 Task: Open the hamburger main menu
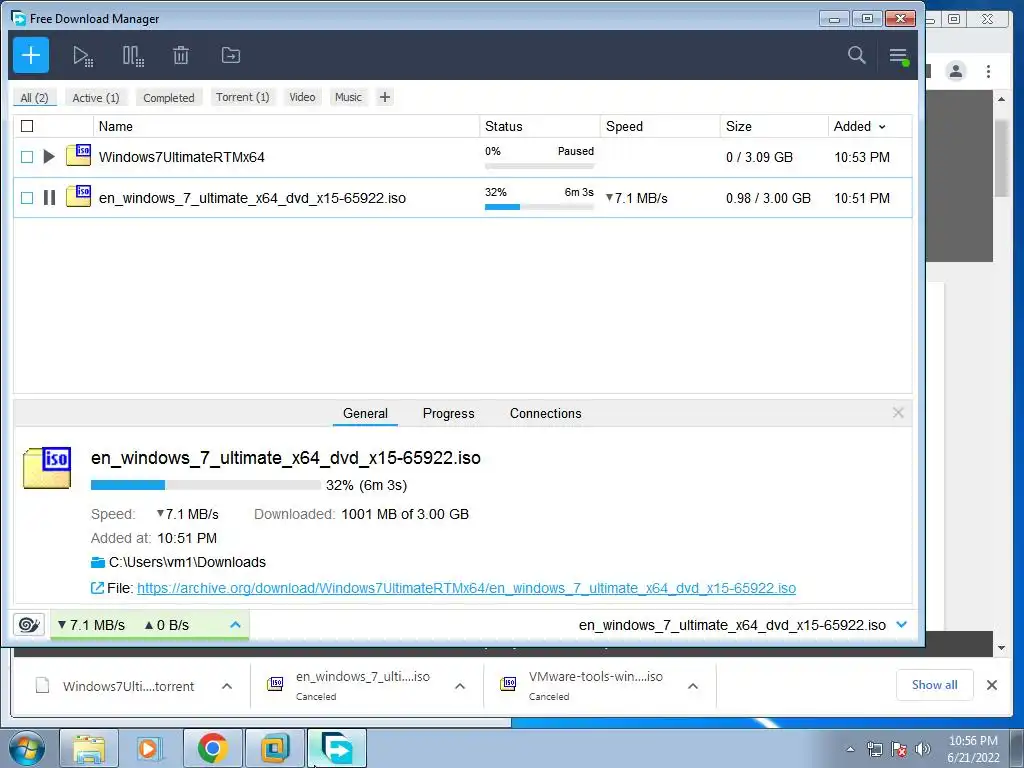pyautogui.click(x=899, y=56)
